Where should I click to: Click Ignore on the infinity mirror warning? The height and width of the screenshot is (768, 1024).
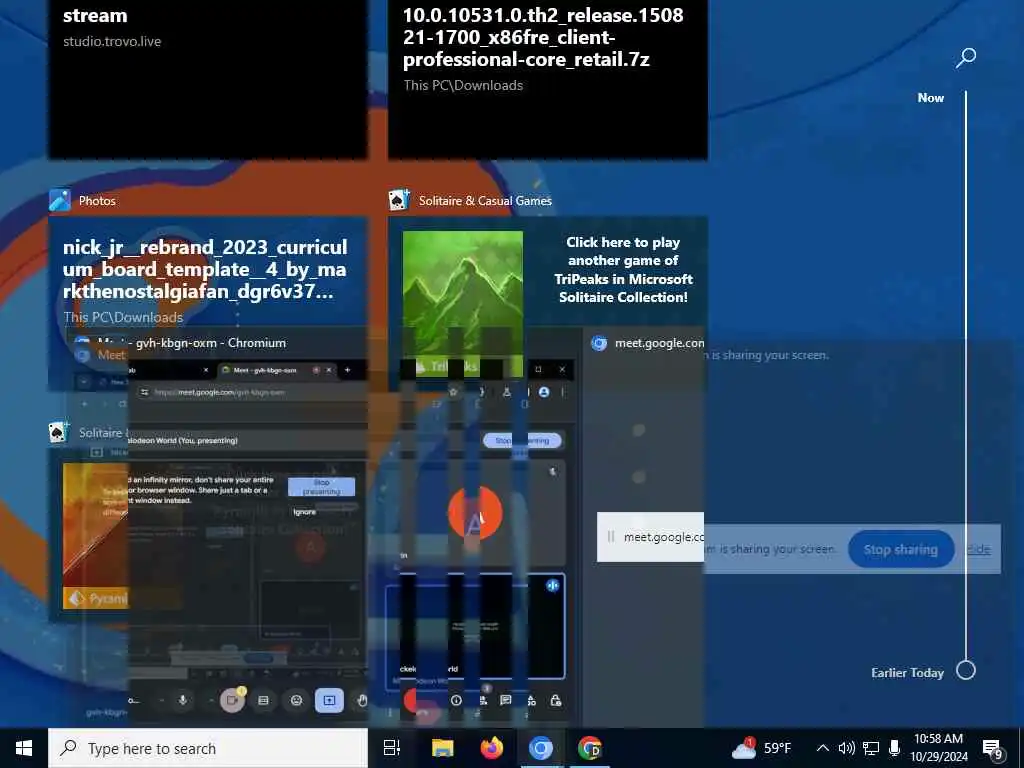(304, 512)
